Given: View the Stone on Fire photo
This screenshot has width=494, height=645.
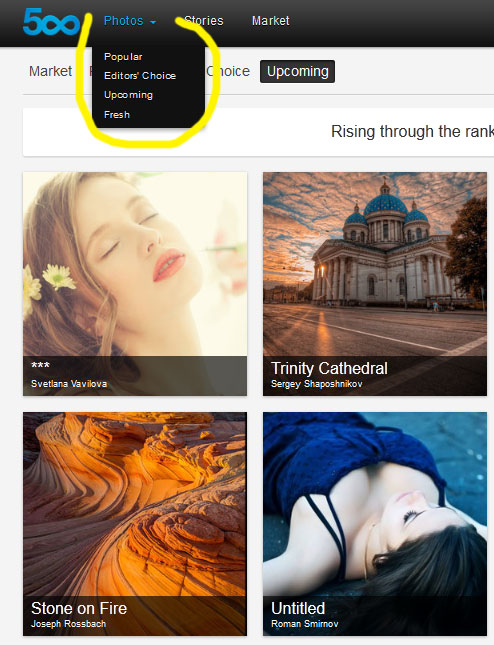Looking at the screenshot, I should [x=135, y=524].
